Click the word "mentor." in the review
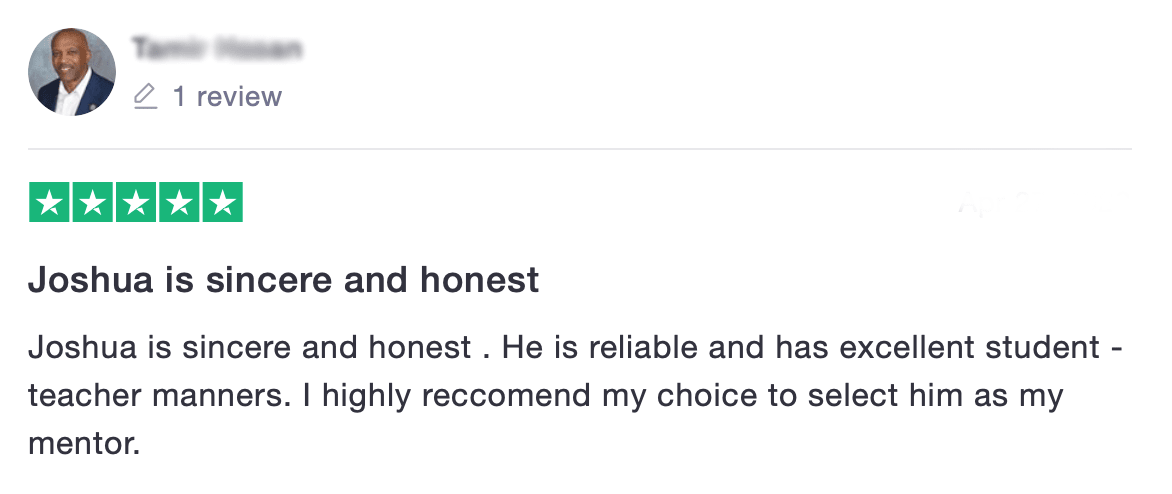The image size is (1172, 494). click(x=84, y=445)
